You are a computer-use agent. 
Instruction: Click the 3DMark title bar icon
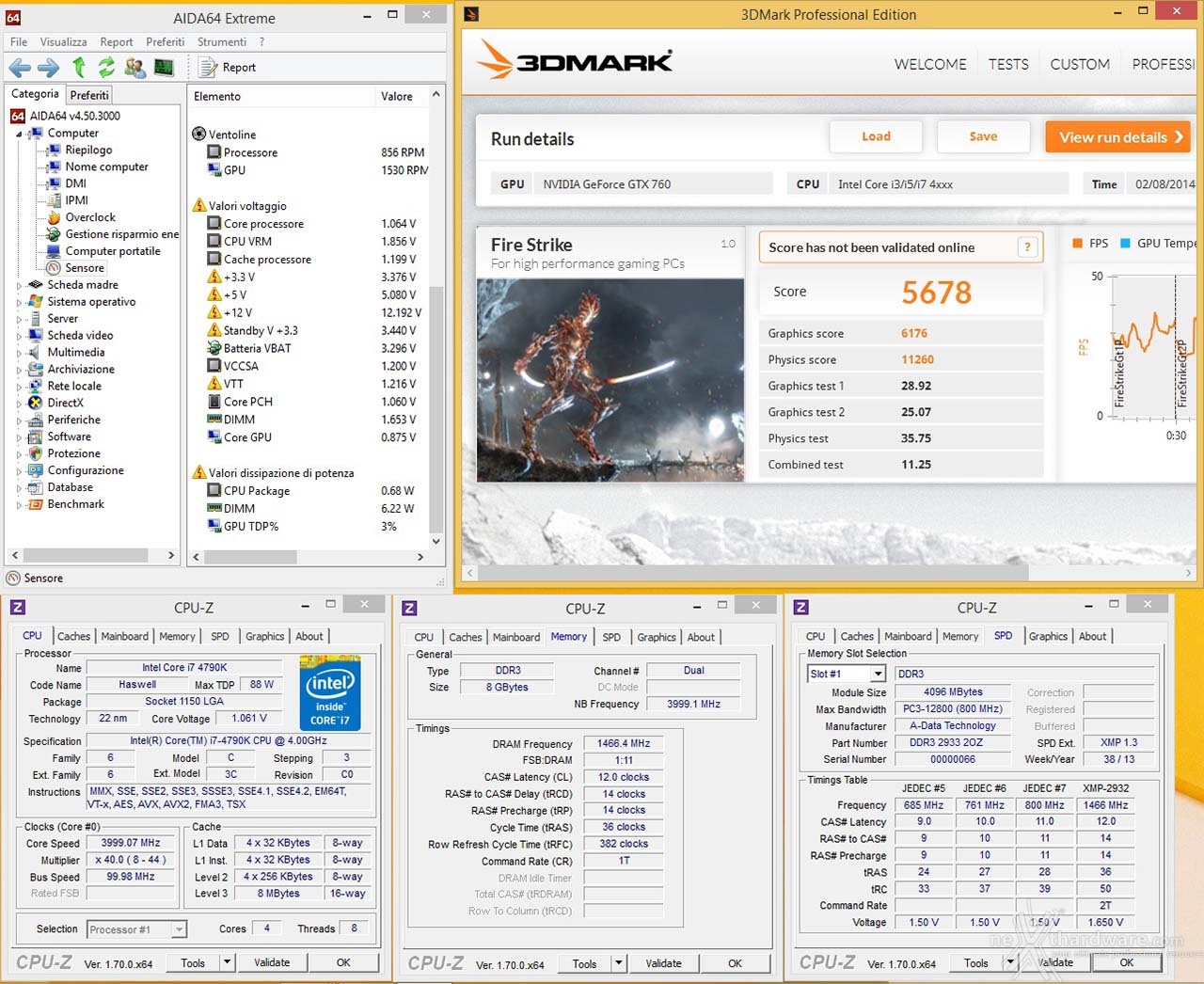point(471,14)
